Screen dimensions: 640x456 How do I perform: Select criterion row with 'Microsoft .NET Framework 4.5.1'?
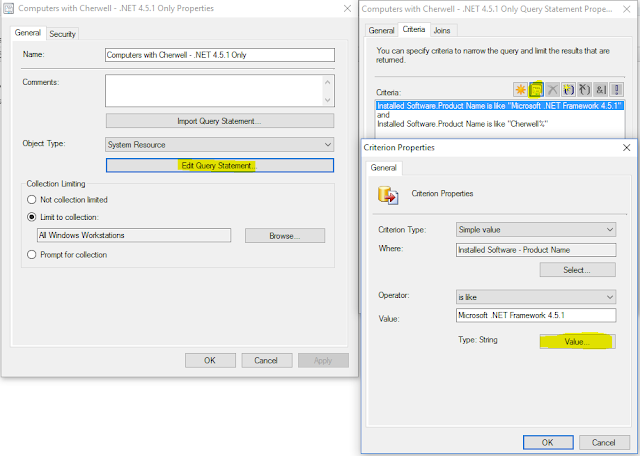coord(500,106)
